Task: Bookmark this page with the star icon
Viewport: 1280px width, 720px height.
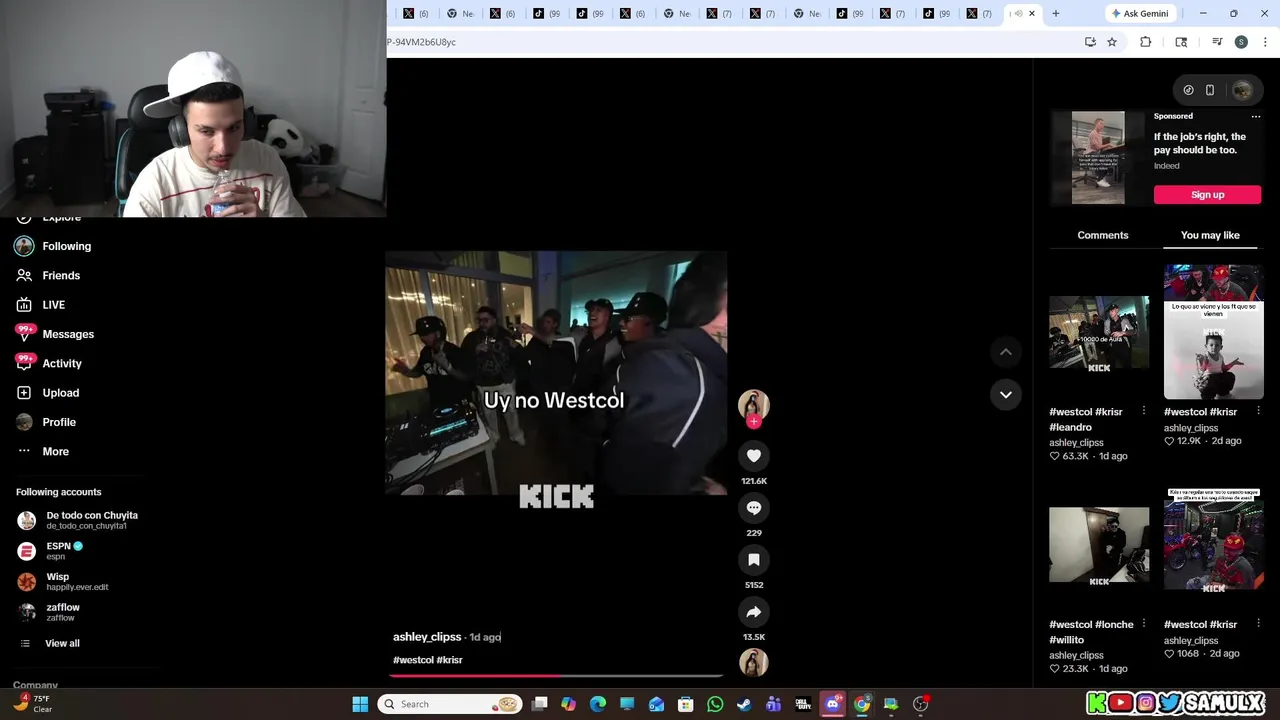Action: click(1112, 42)
